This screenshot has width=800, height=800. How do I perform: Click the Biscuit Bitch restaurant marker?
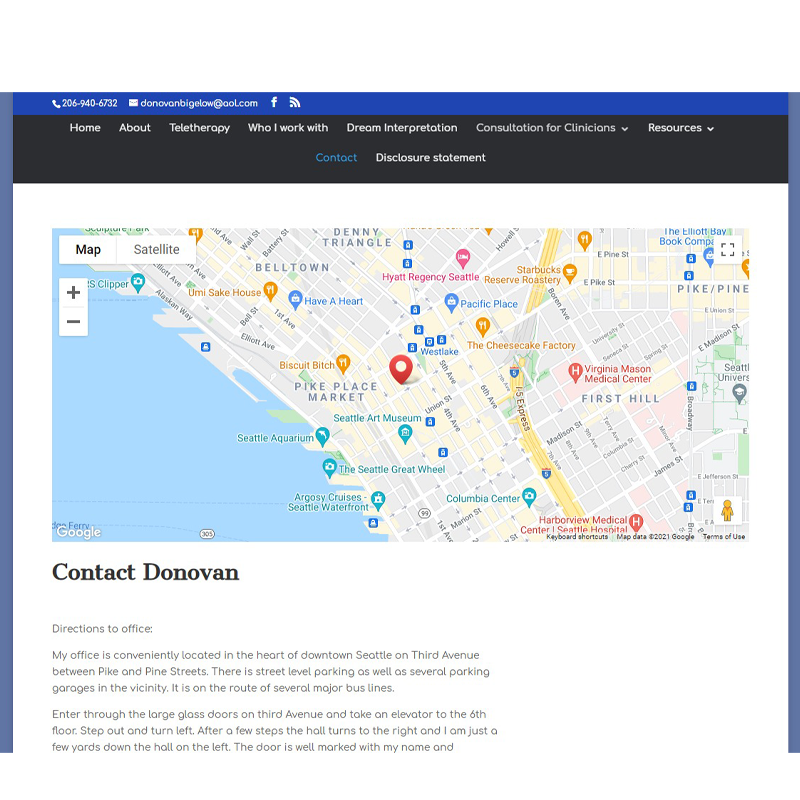[343, 363]
